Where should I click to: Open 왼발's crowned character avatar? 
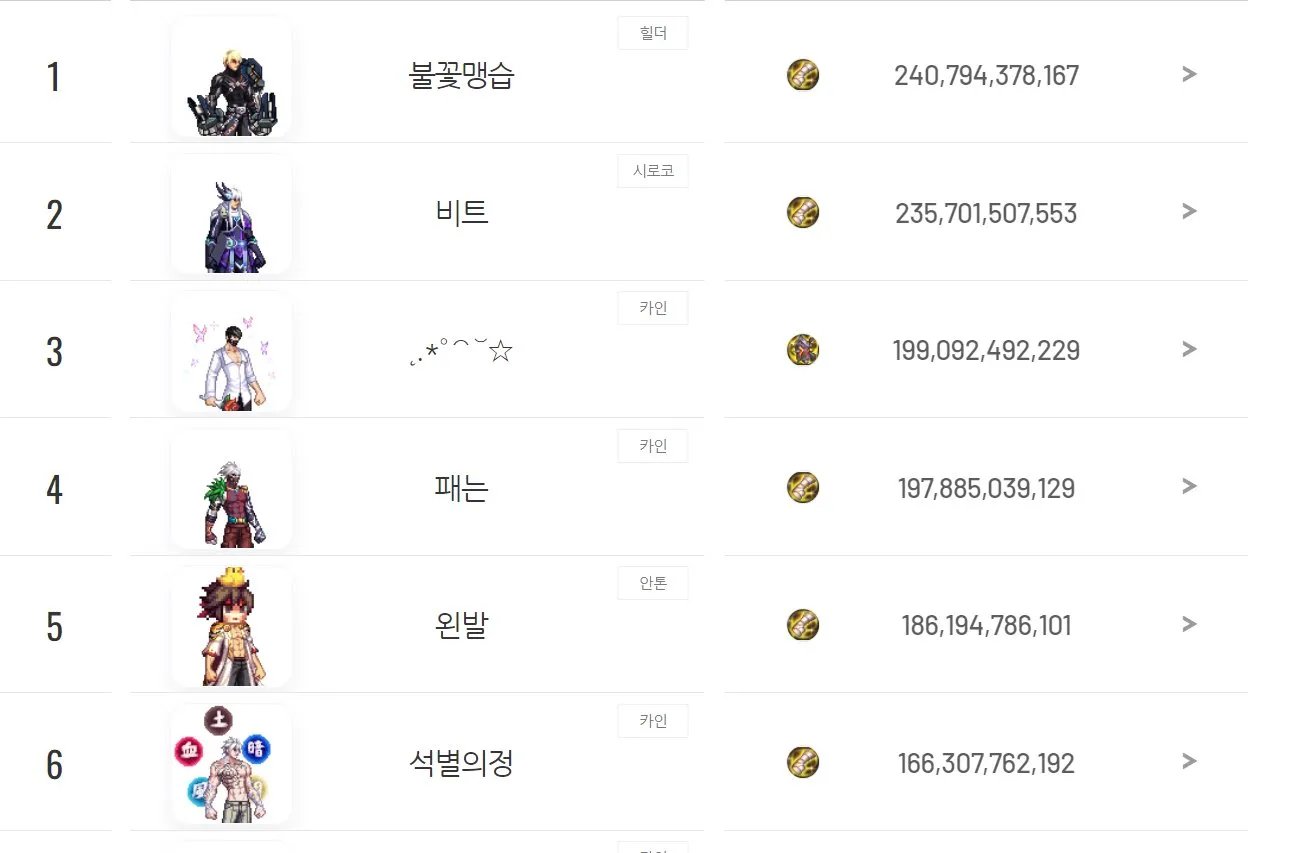(x=231, y=627)
